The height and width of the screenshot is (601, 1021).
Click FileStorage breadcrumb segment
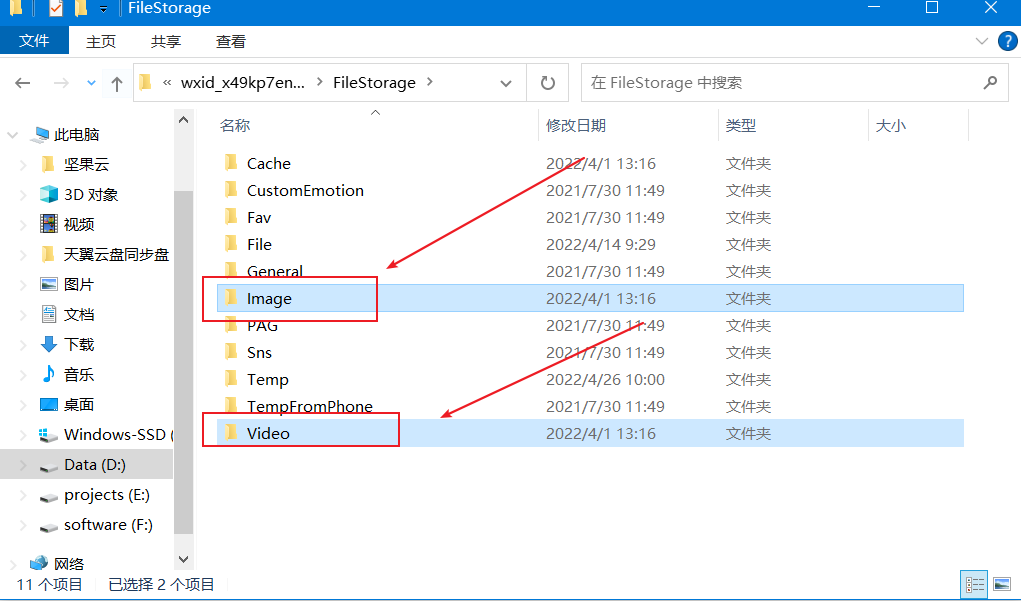(x=374, y=83)
